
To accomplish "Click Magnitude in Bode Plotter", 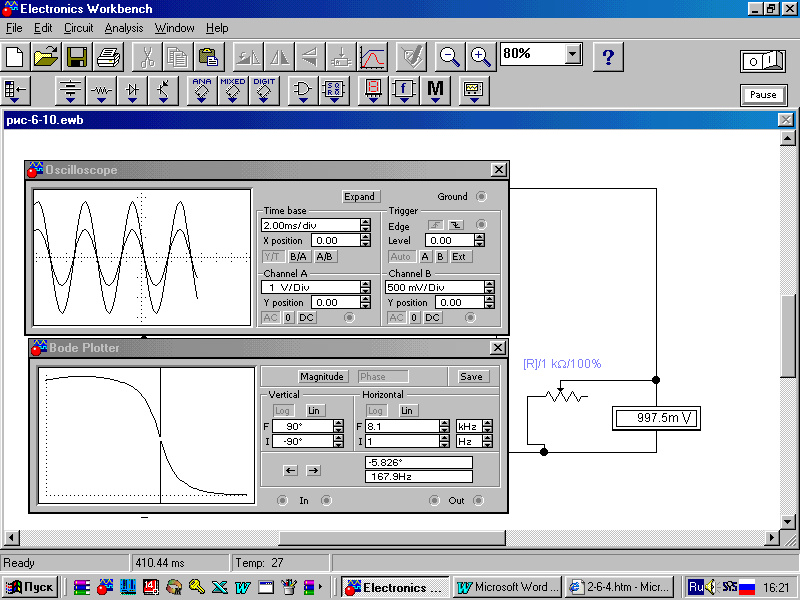I will (x=321, y=377).
